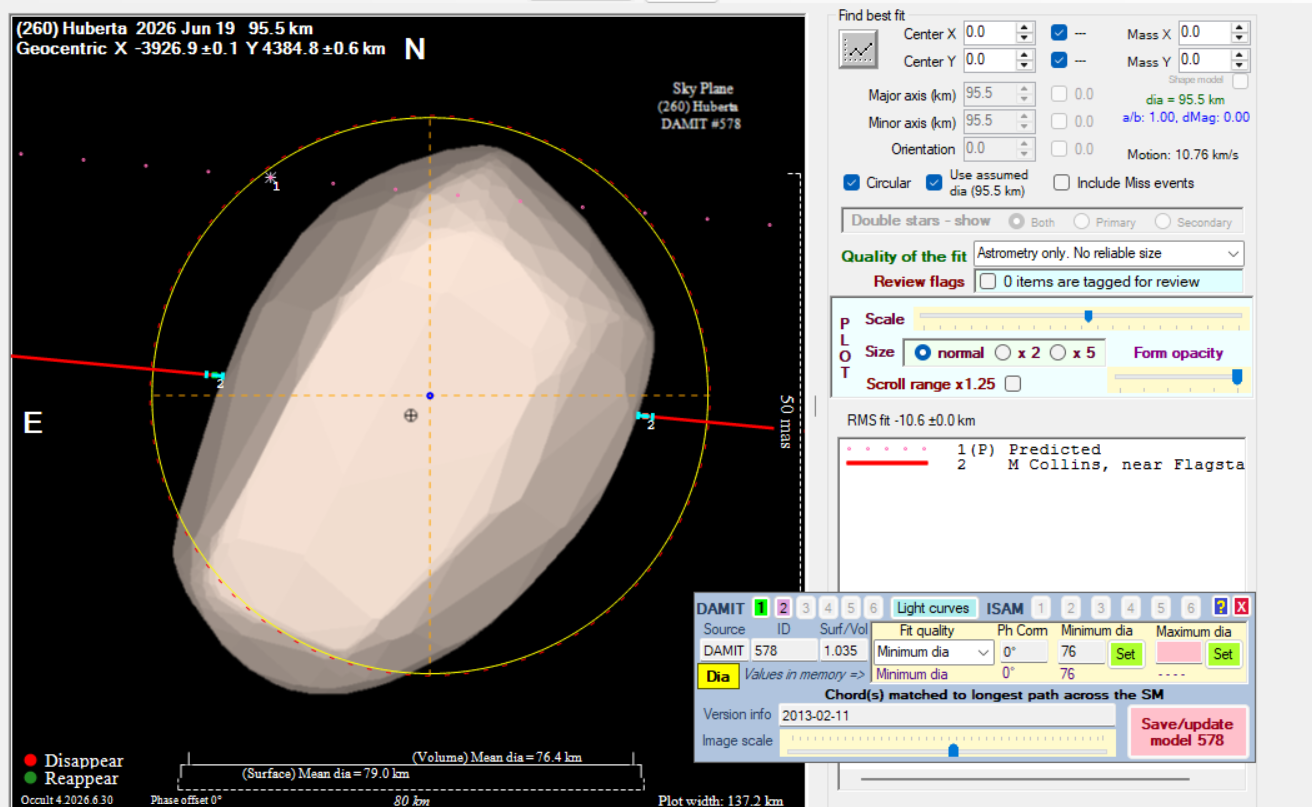Image resolution: width=1312 pixels, height=807 pixels.
Task: Click the Find best fit graph icon
Action: tap(858, 50)
